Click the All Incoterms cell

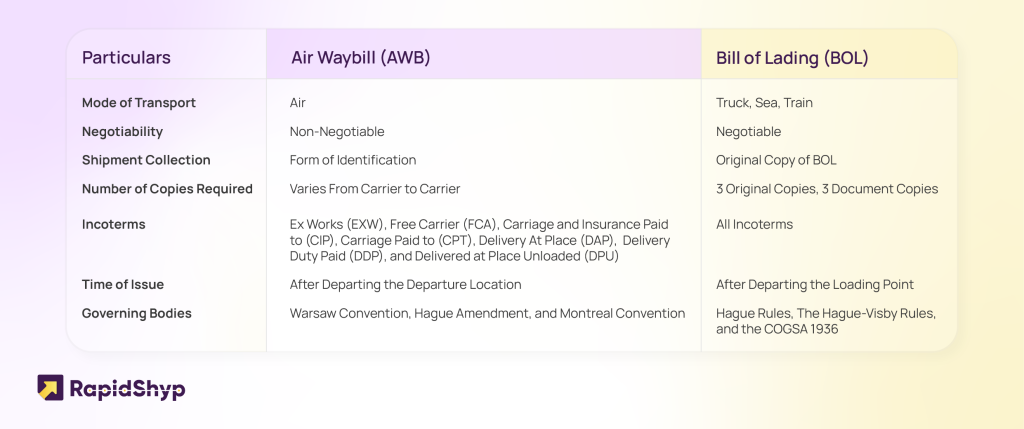754,224
